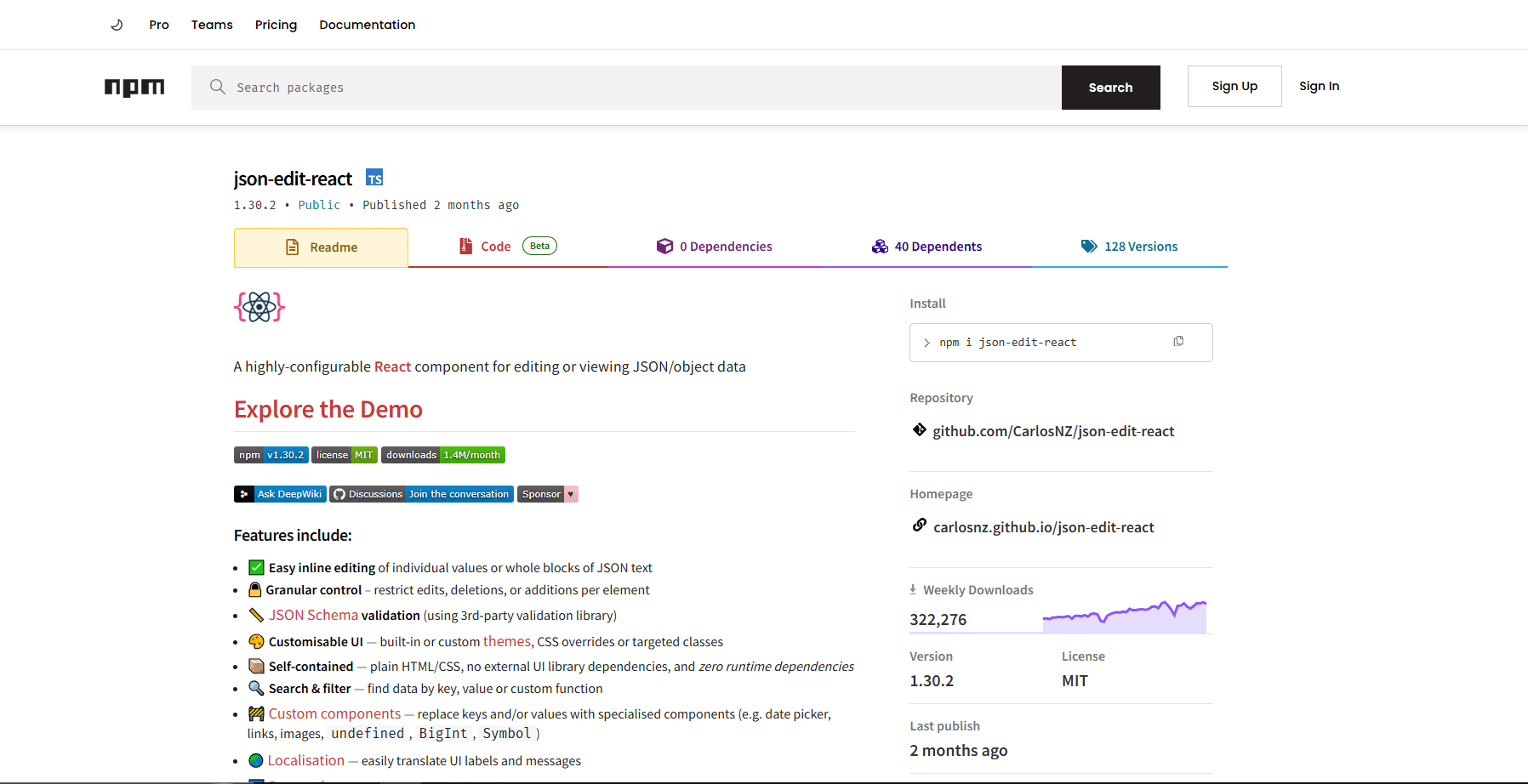Click the Versions tags icon
The image size is (1528, 784).
point(1089,246)
